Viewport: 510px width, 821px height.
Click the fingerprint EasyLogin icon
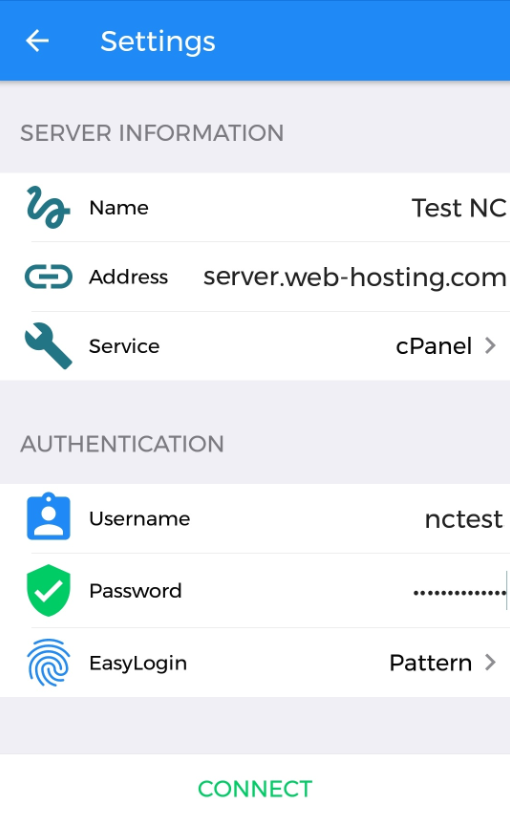[48, 662]
